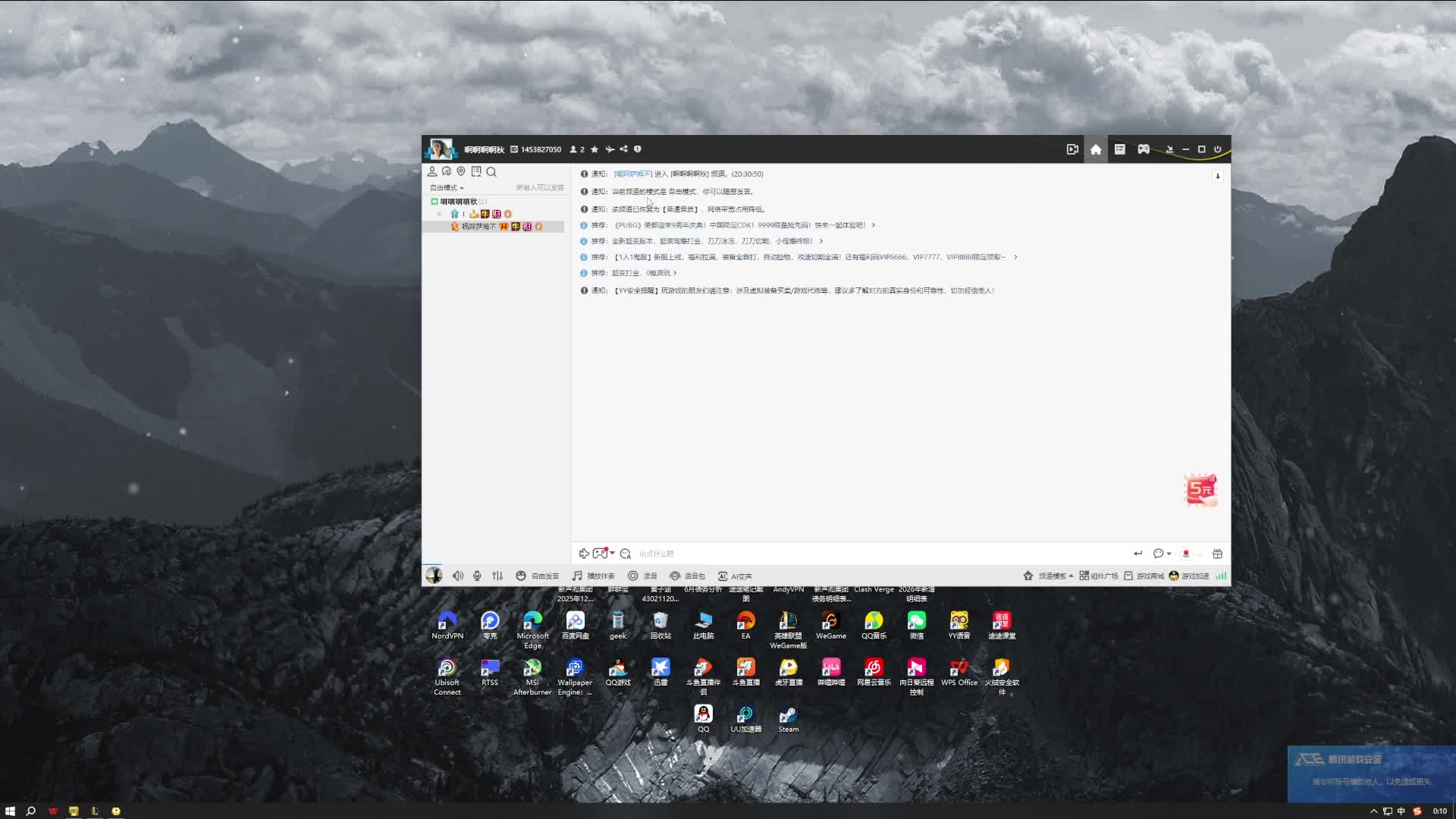Click the share icon beside channel ID
Viewport: 1456px width, 819px height.
pos(623,149)
